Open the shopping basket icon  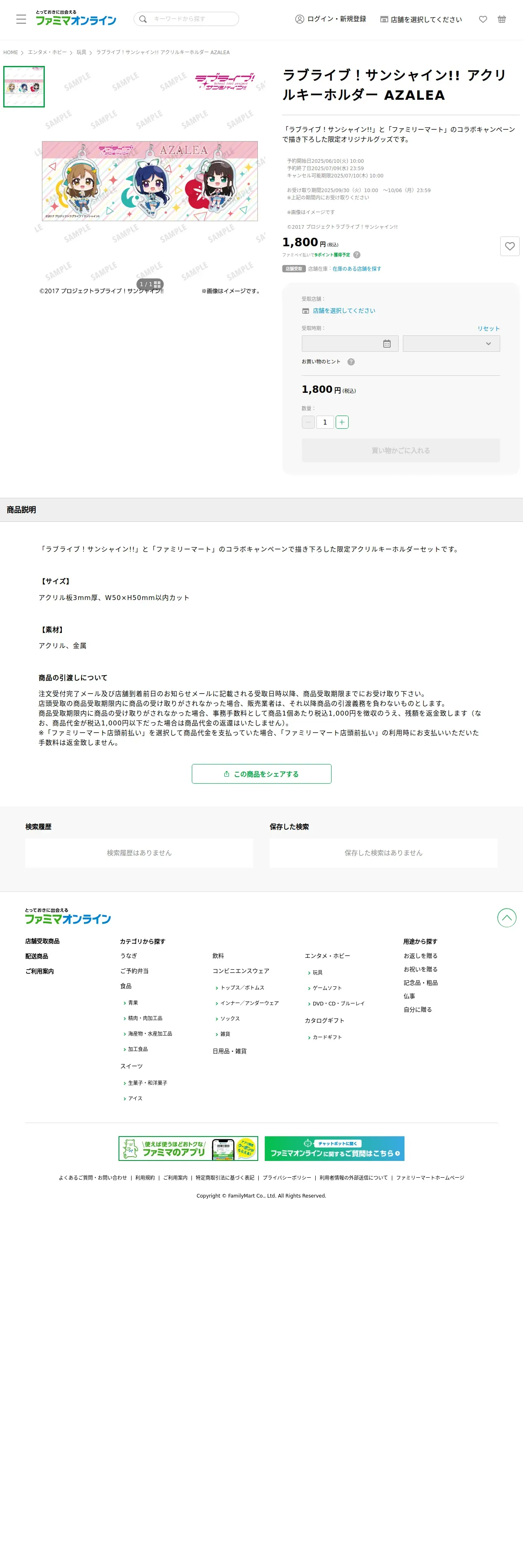[502, 20]
